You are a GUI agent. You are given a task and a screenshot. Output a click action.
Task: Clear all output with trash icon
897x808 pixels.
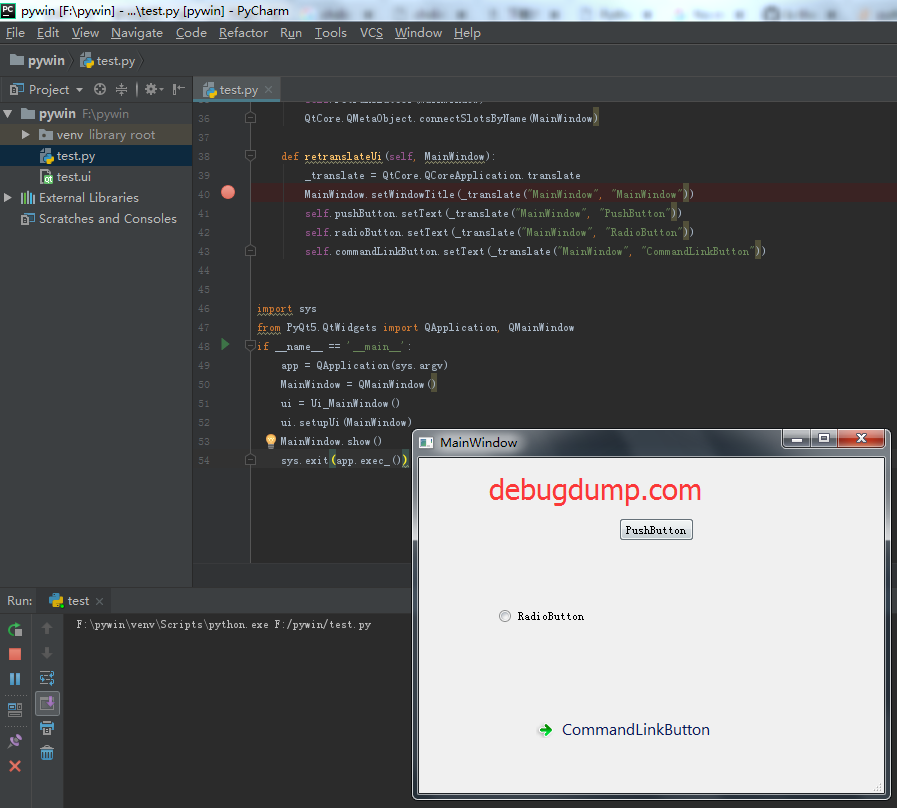pyautogui.click(x=47, y=752)
